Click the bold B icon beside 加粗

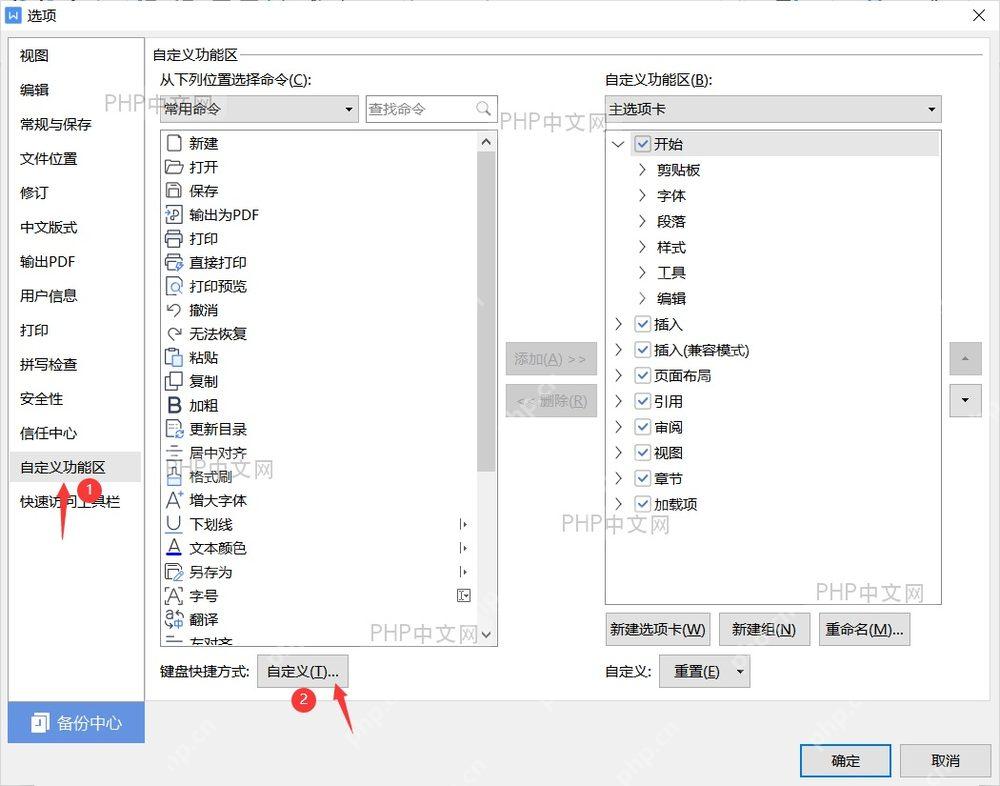pos(174,405)
